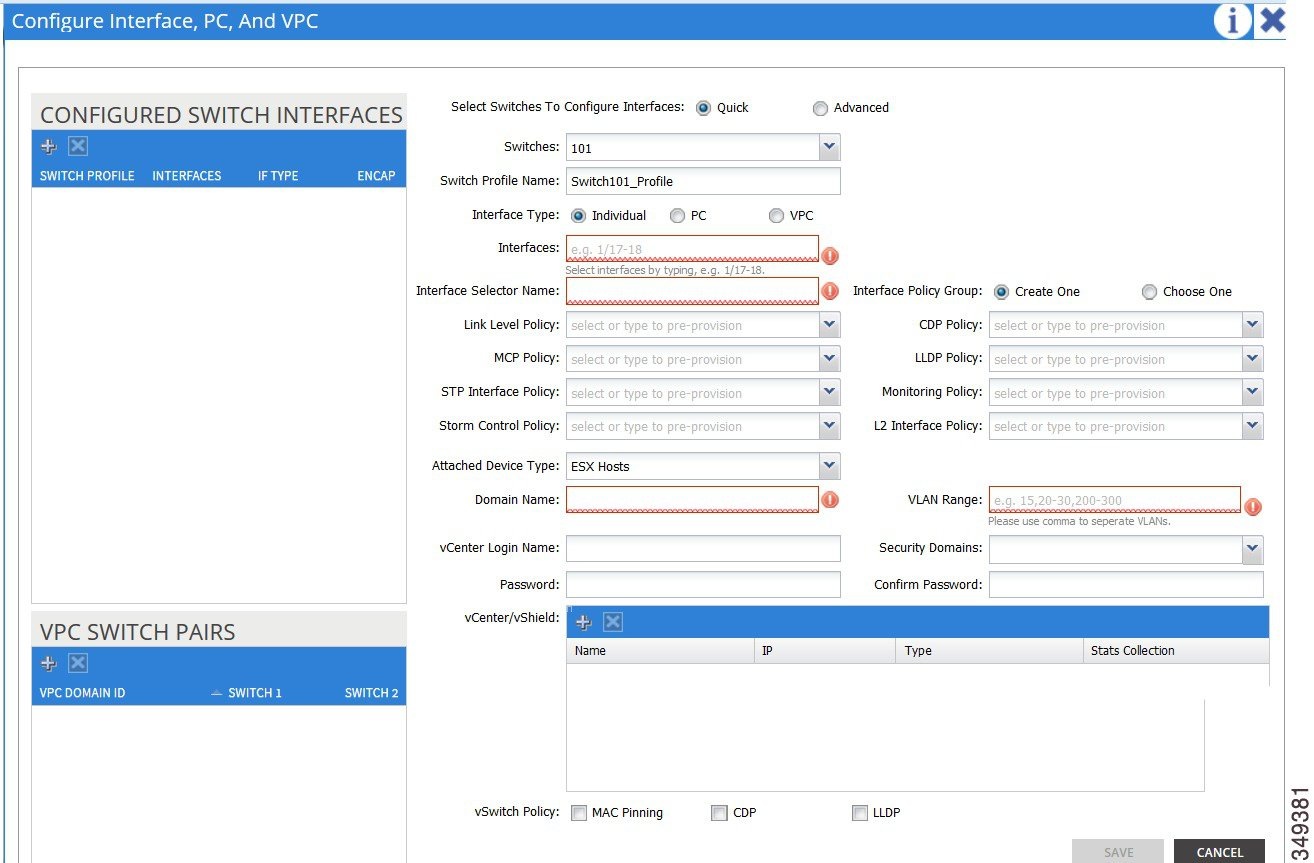Enable CDP vSwitch policy

pyautogui.click(x=719, y=812)
